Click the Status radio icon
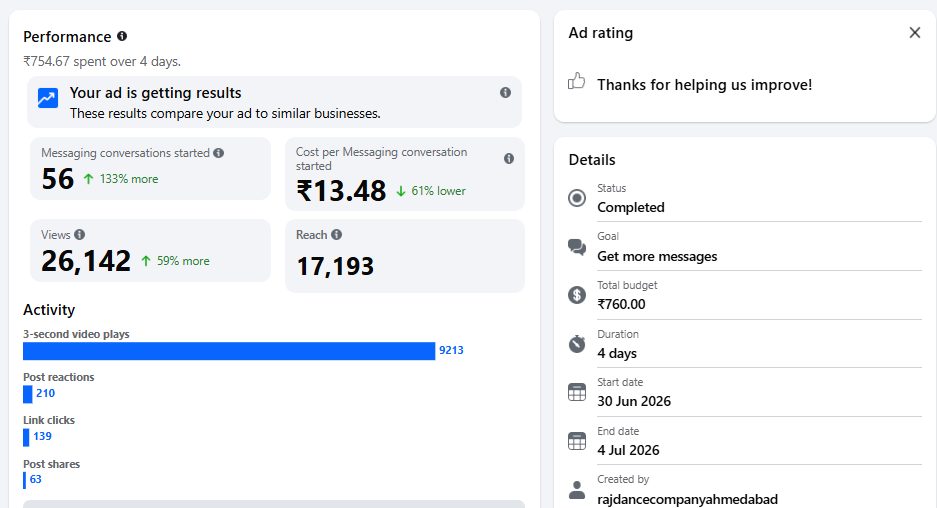Viewport: 937px width, 508px height. click(x=577, y=198)
